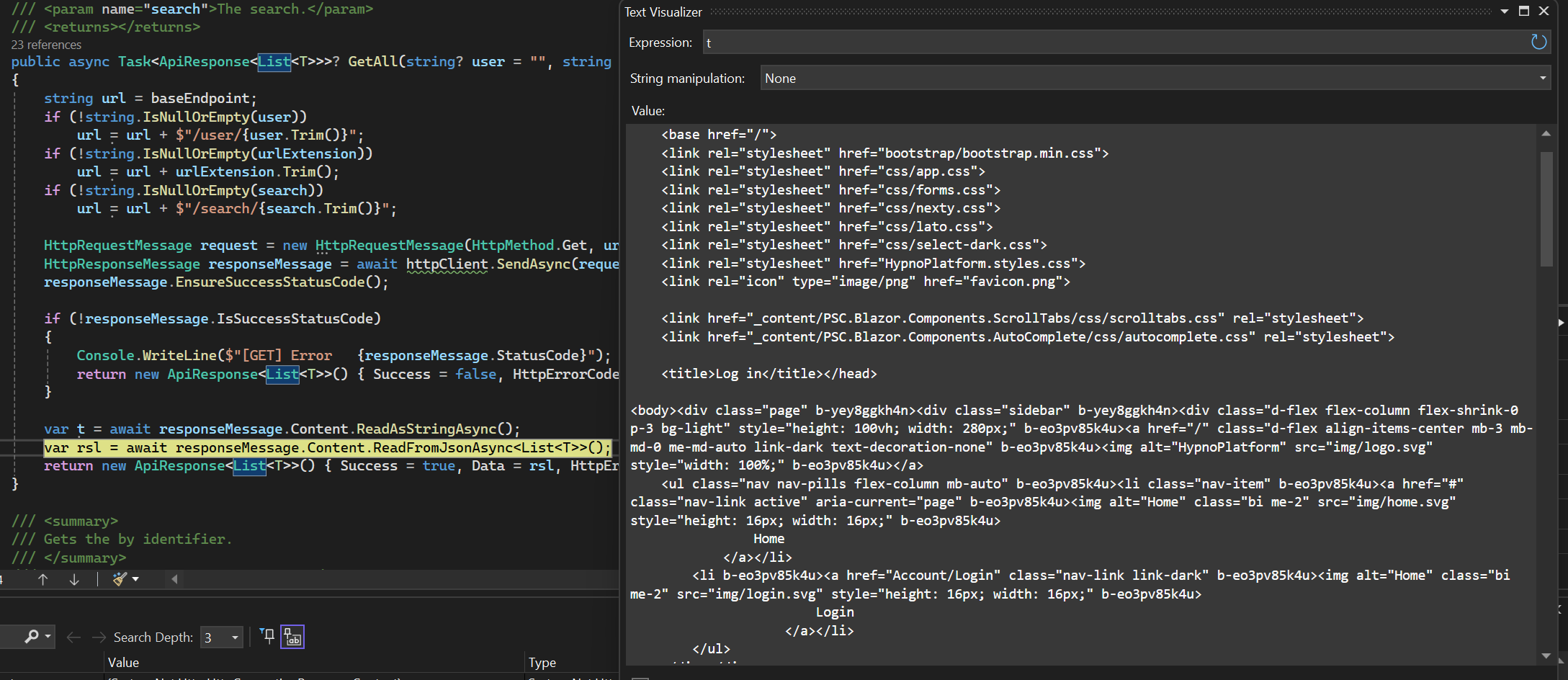This screenshot has width=1568, height=680.
Task: Run code cleanup broom icon
Action: (x=119, y=579)
